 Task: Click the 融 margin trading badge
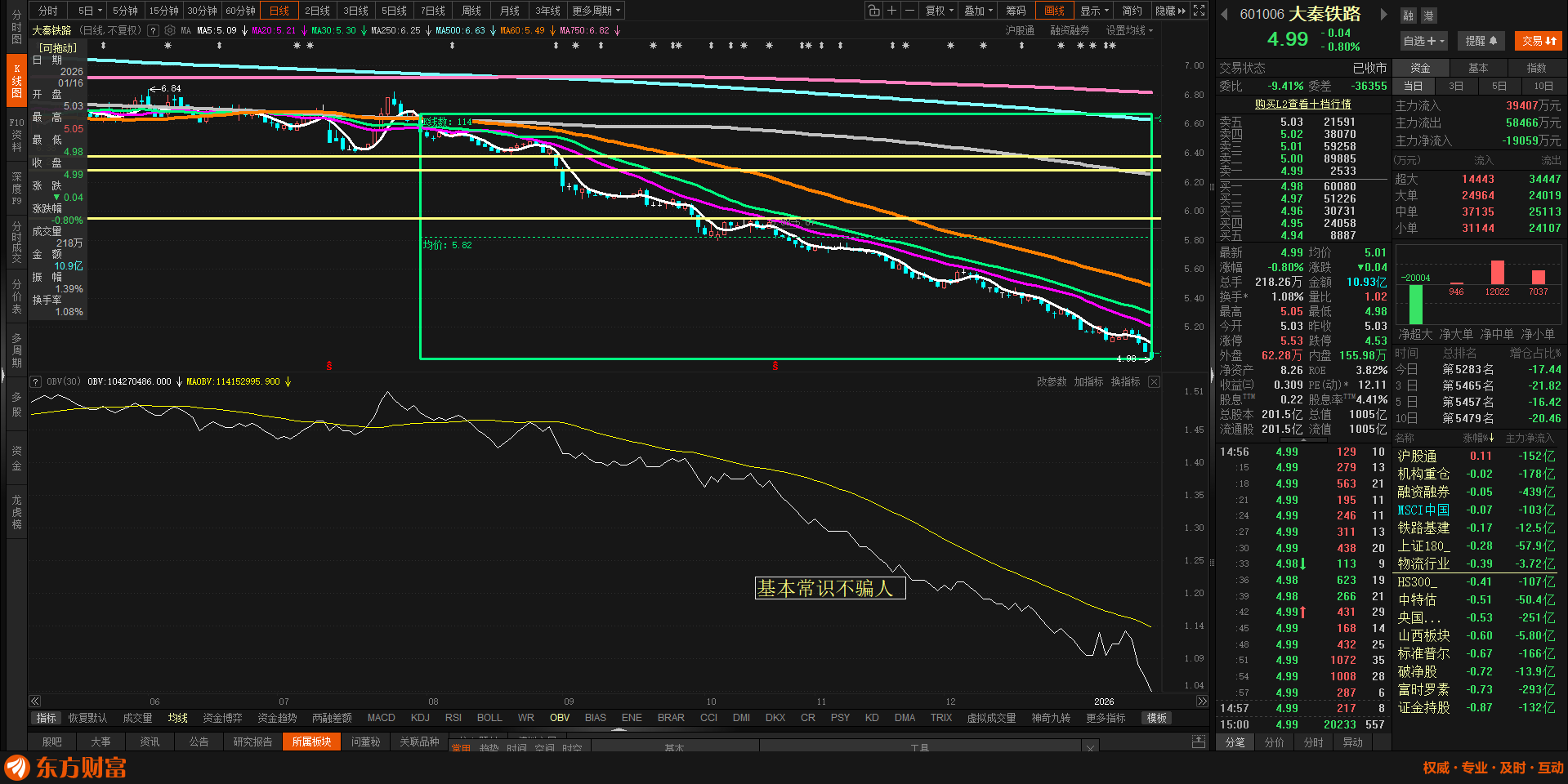point(1409,16)
